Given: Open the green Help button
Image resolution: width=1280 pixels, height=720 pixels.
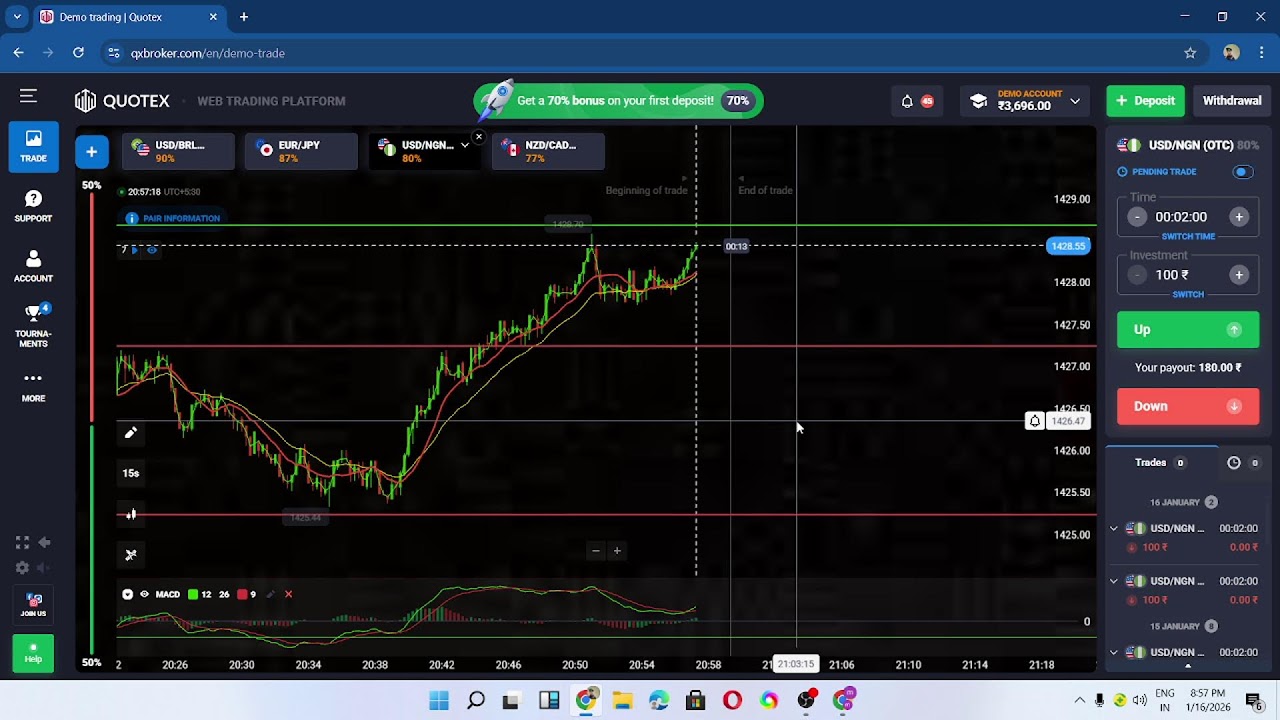Looking at the screenshot, I should [x=33, y=652].
